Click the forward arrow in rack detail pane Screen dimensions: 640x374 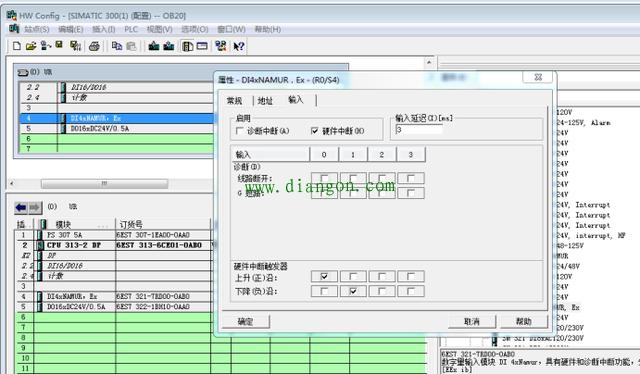point(35,207)
